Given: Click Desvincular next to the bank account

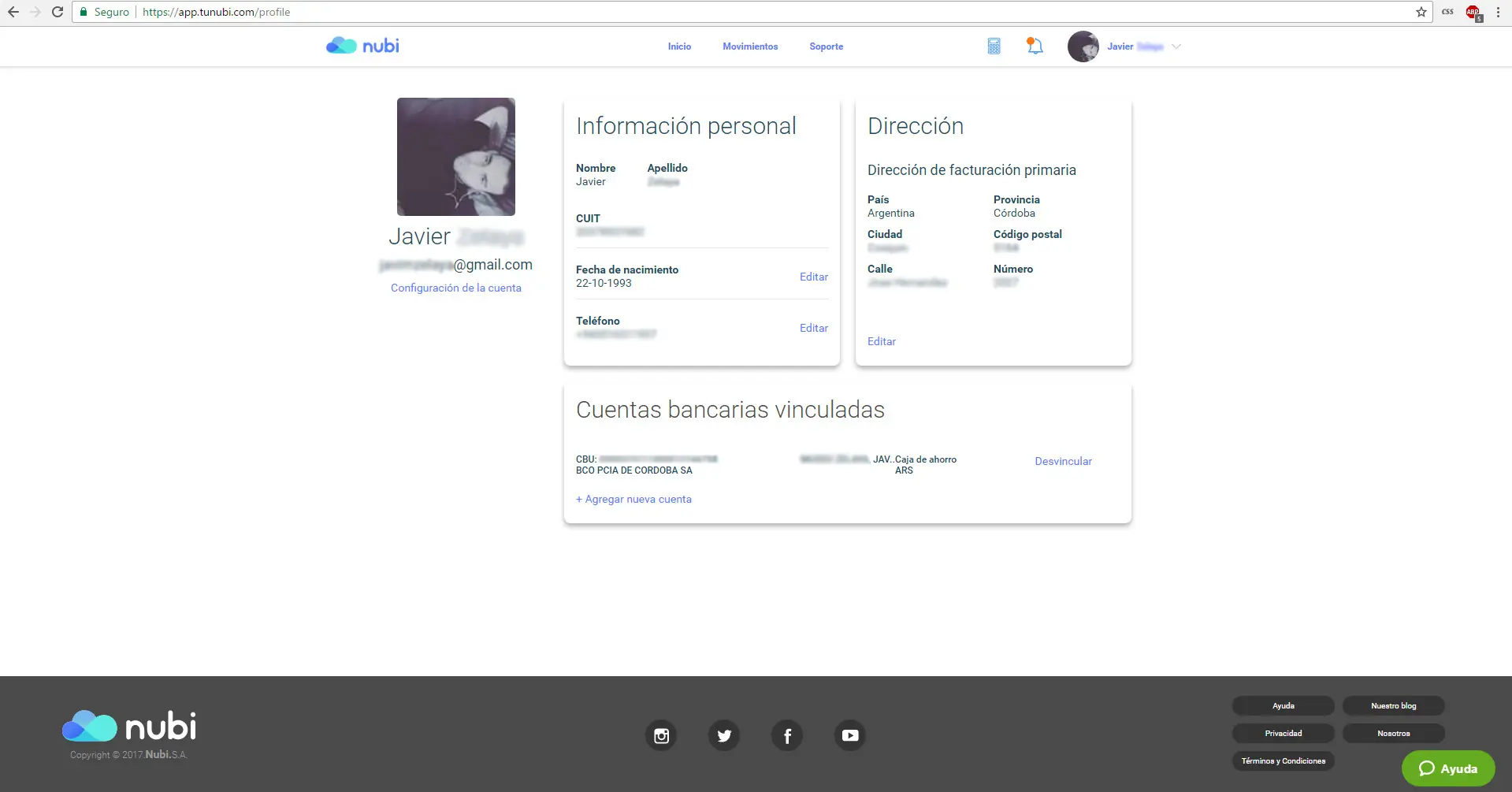Looking at the screenshot, I should pos(1062,460).
